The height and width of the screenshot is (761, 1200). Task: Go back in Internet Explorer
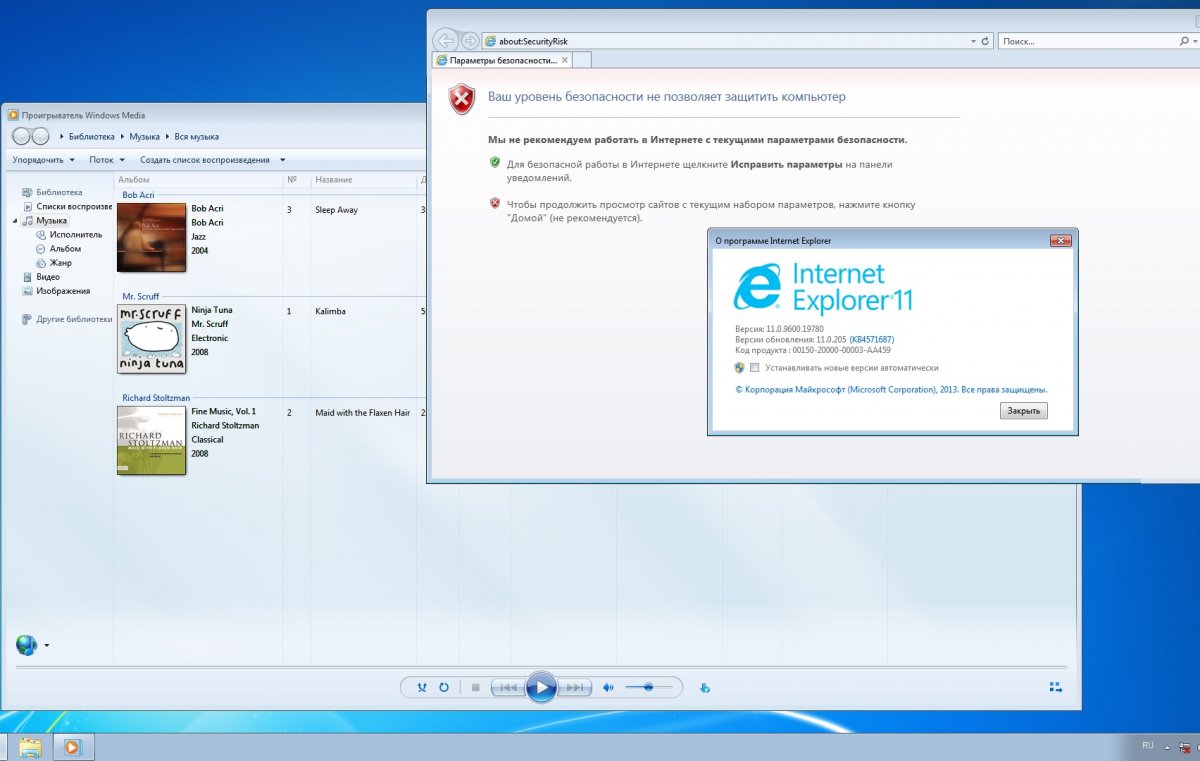coord(445,41)
